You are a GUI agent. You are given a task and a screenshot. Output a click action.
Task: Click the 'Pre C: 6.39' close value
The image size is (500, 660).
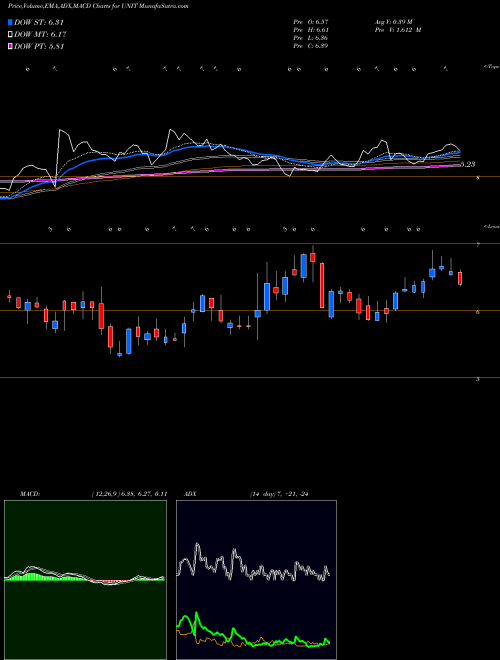311,46
